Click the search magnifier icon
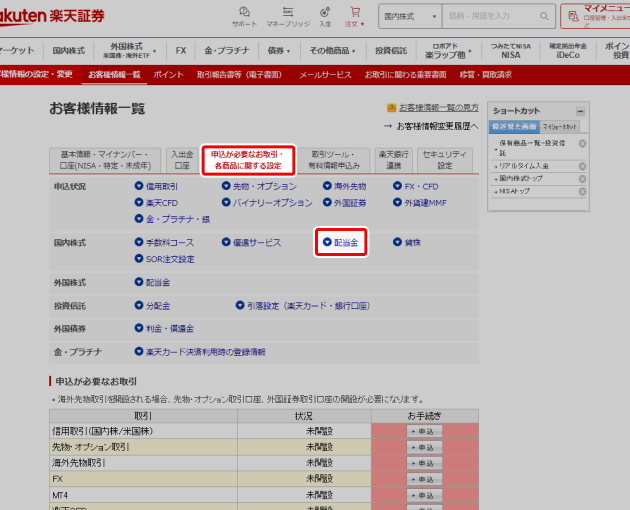The width and height of the screenshot is (630, 510). pos(544,16)
